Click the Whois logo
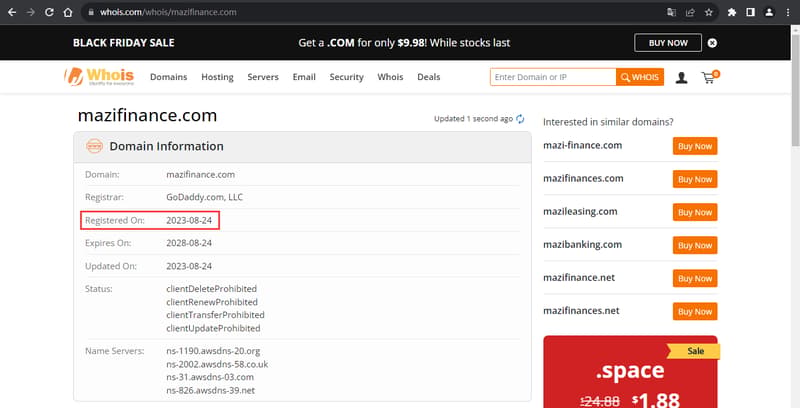 99,77
